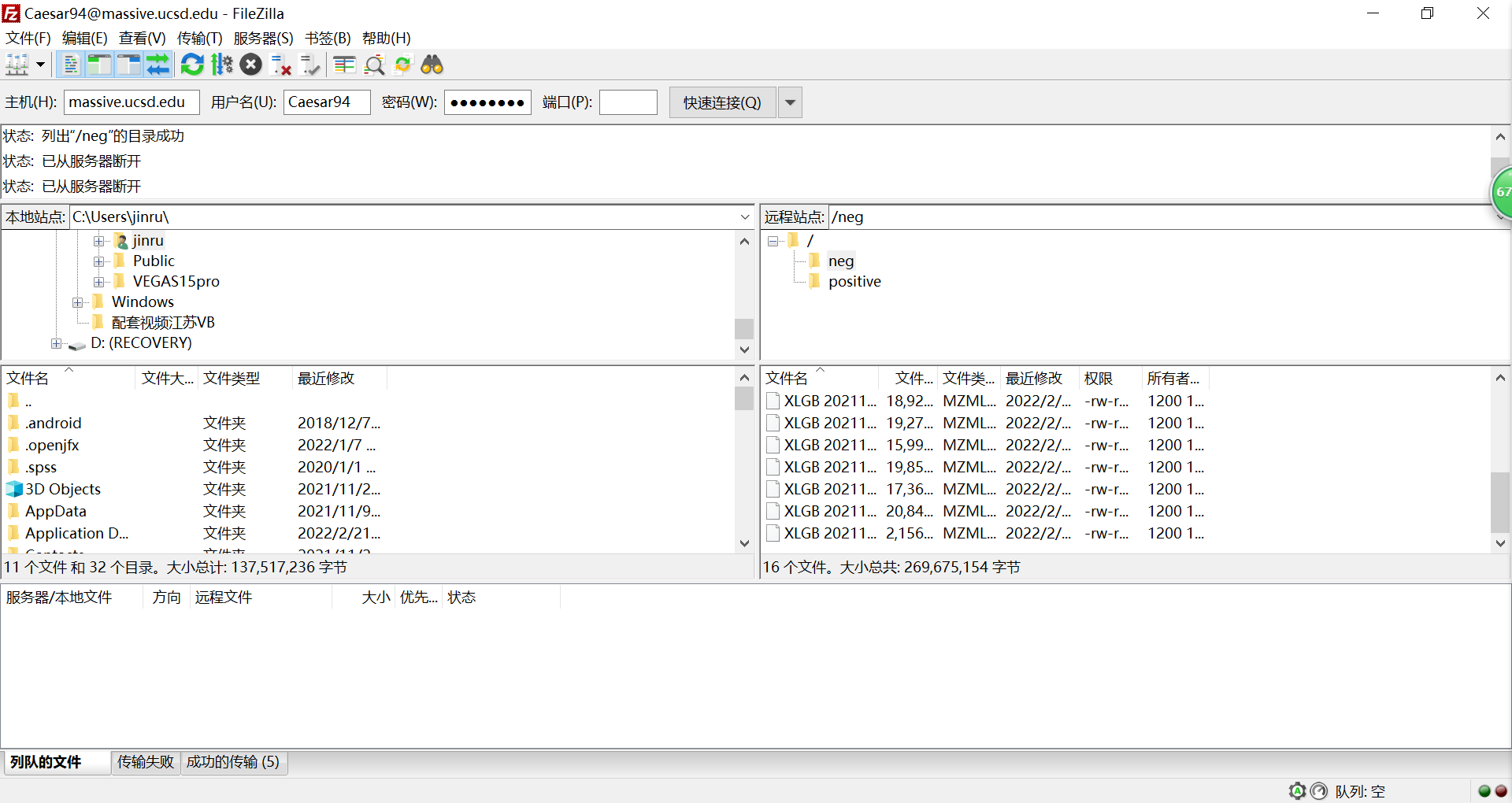Screen dimensions: 1512x803
Task: Select the Application D... folder
Action: [x=76, y=533]
